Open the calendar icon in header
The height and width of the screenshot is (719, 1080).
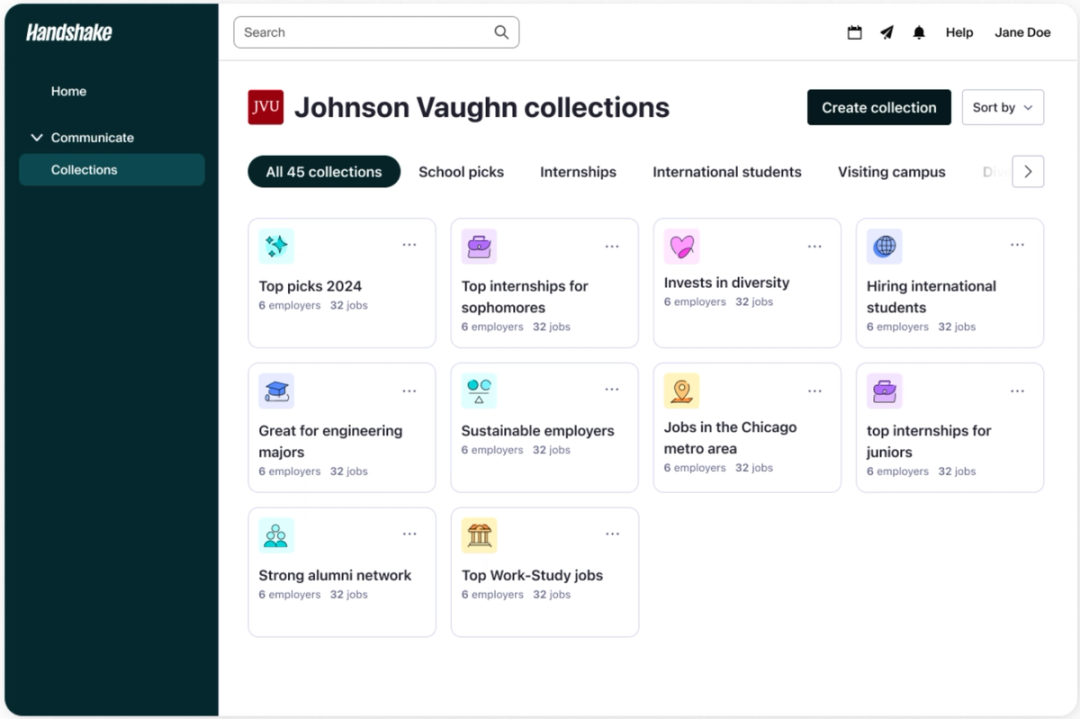pos(854,32)
